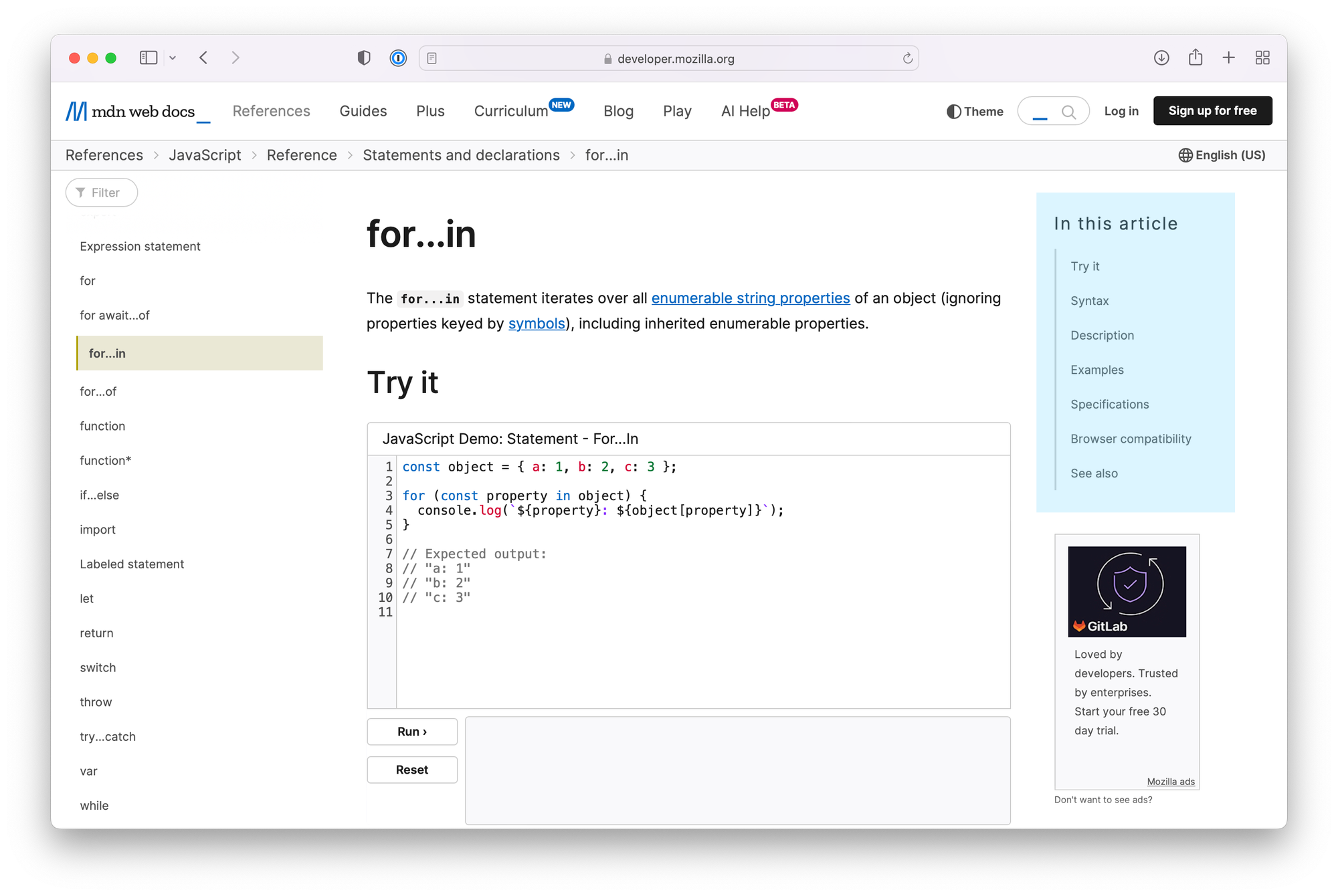
Task: Click Don't want to see ads link
Action: tap(1103, 800)
